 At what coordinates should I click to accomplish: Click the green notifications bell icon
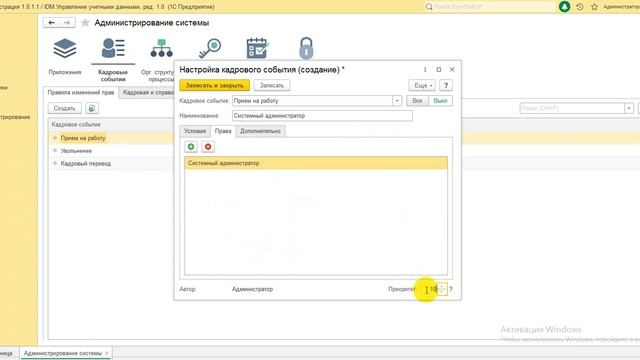[564, 7]
